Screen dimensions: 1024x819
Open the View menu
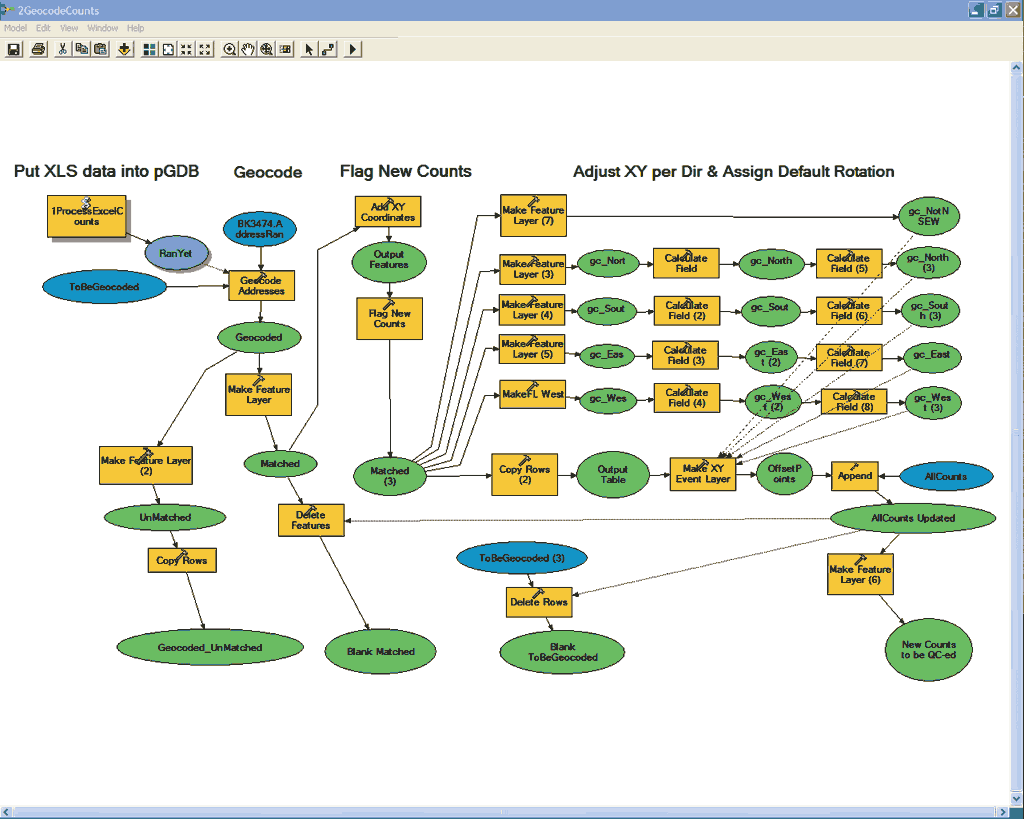pyautogui.click(x=69, y=28)
